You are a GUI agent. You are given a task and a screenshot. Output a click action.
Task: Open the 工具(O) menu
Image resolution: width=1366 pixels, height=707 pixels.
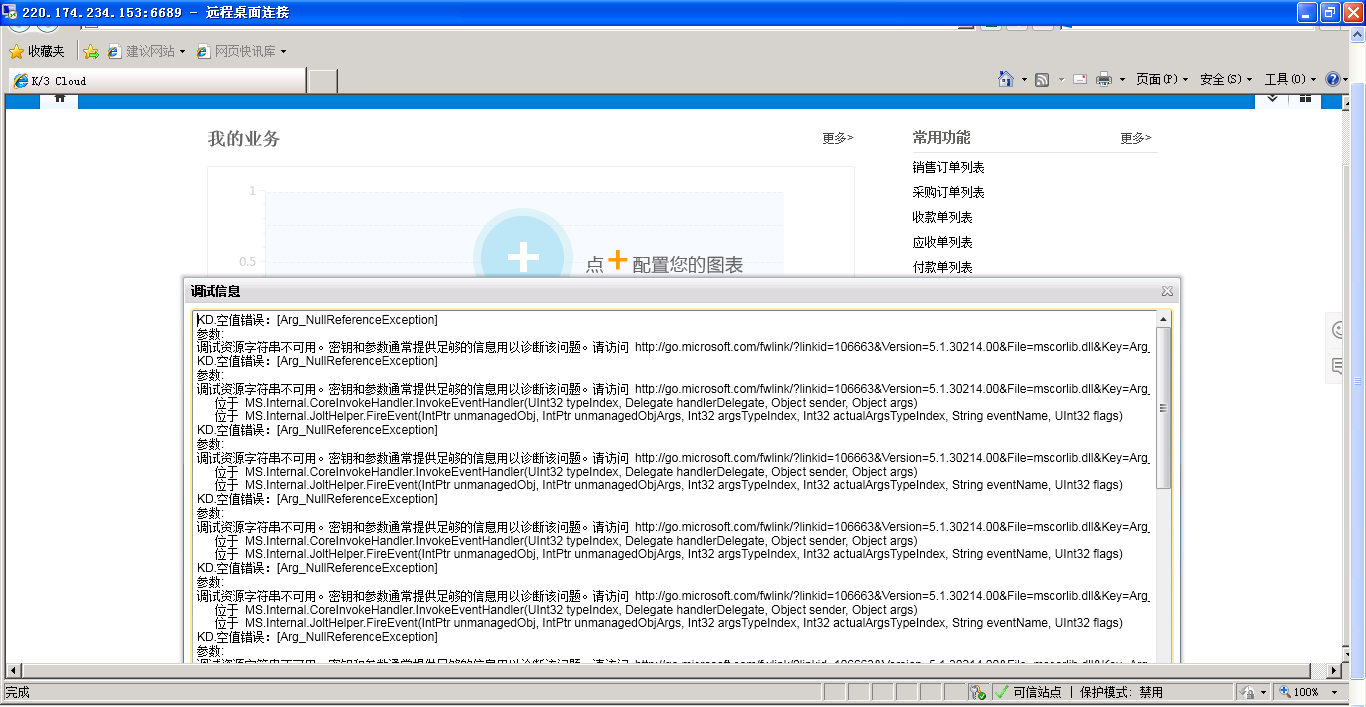(1290, 79)
